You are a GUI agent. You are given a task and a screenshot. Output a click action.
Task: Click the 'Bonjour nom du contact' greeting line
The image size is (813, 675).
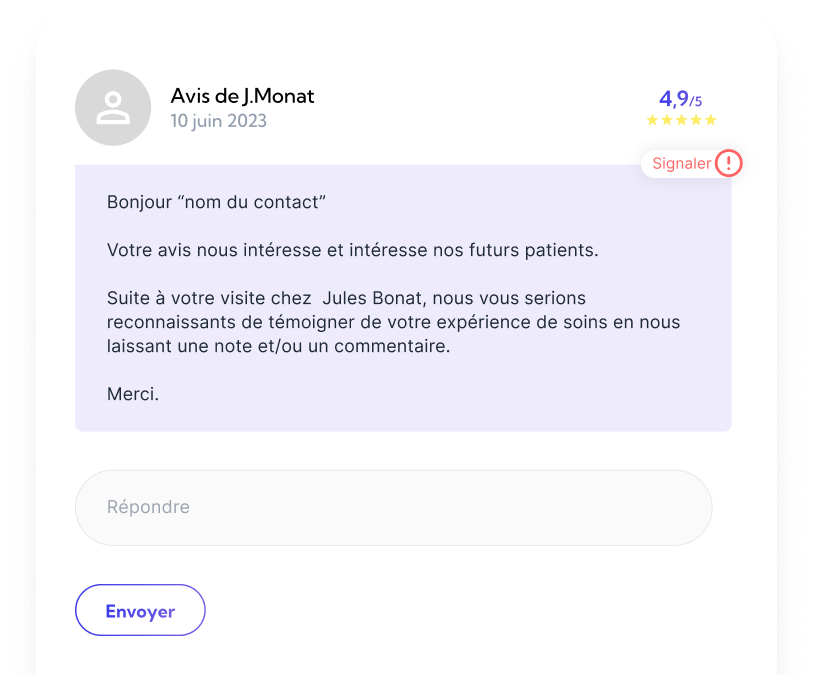tap(216, 202)
